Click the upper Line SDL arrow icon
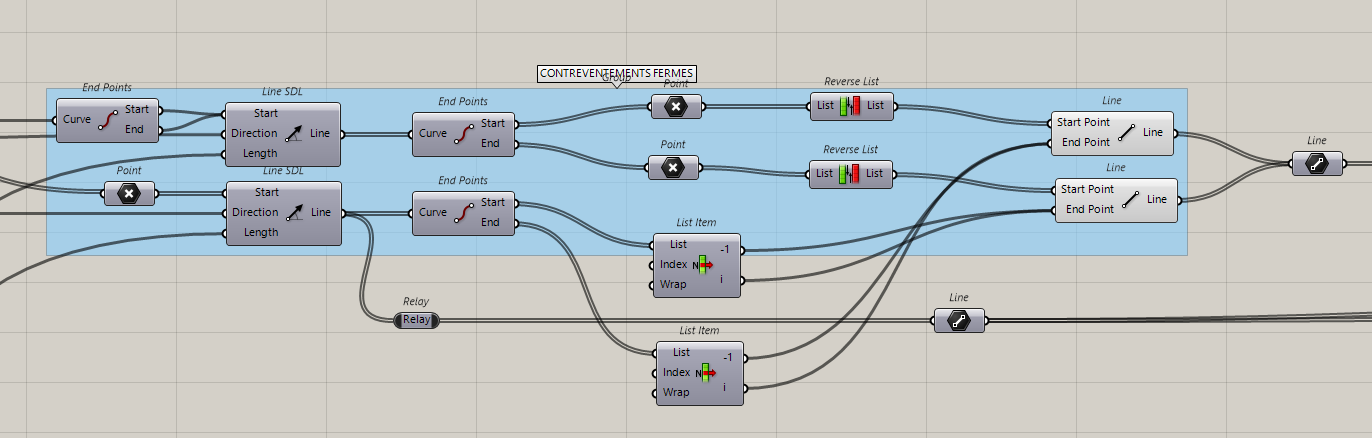This screenshot has height=438, width=1372. [292, 133]
